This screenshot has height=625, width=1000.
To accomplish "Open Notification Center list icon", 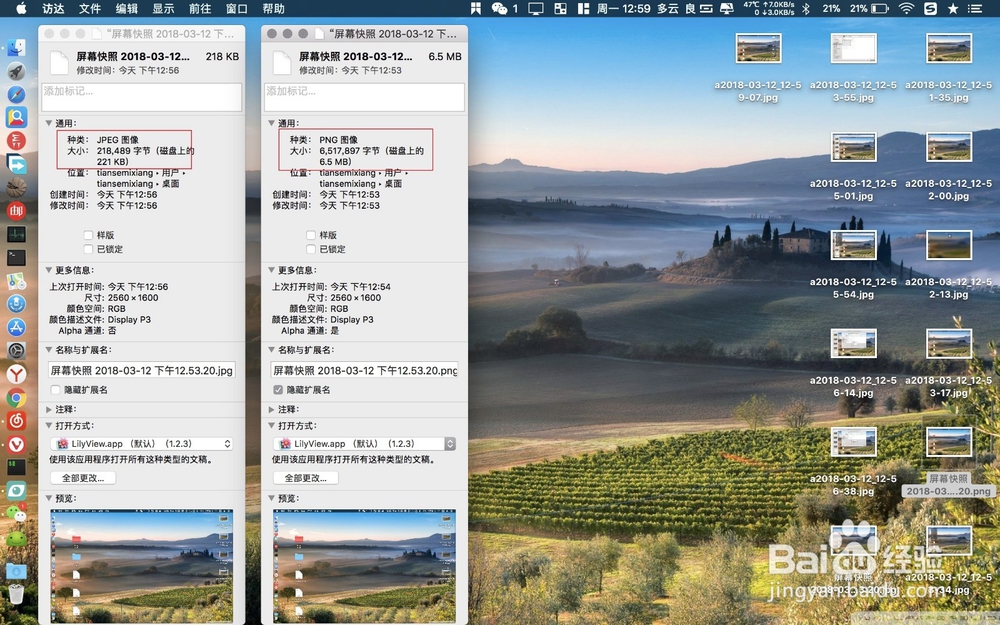I will point(975,8).
